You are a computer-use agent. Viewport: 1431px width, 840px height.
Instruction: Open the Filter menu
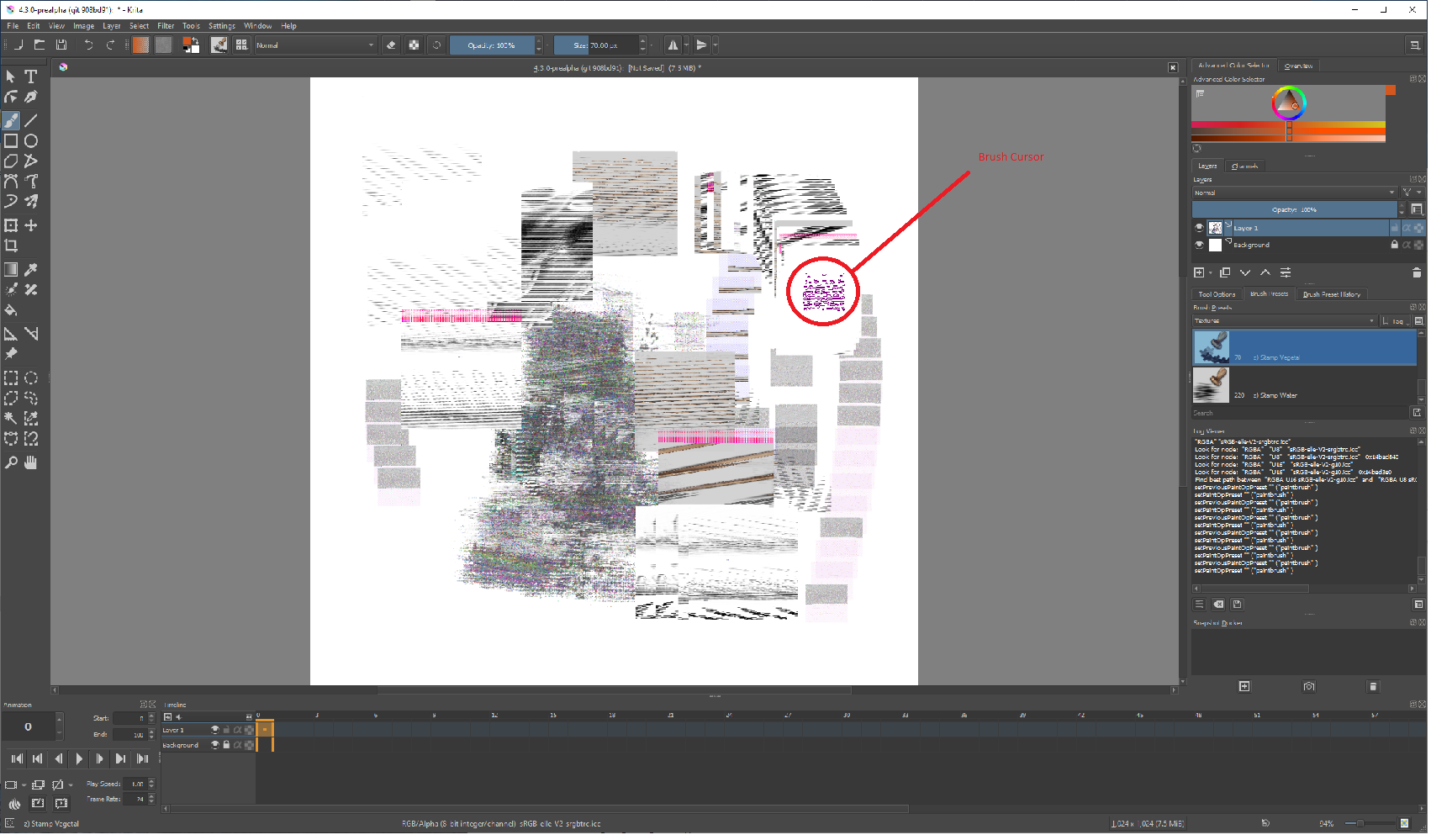166,26
